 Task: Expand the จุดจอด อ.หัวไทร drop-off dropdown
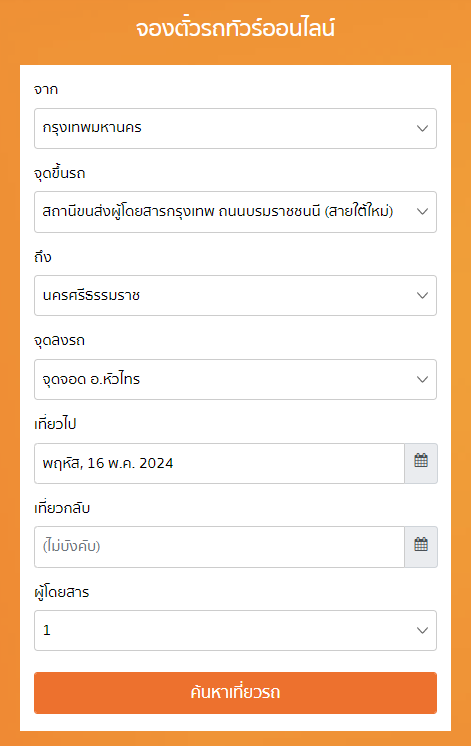[236, 379]
